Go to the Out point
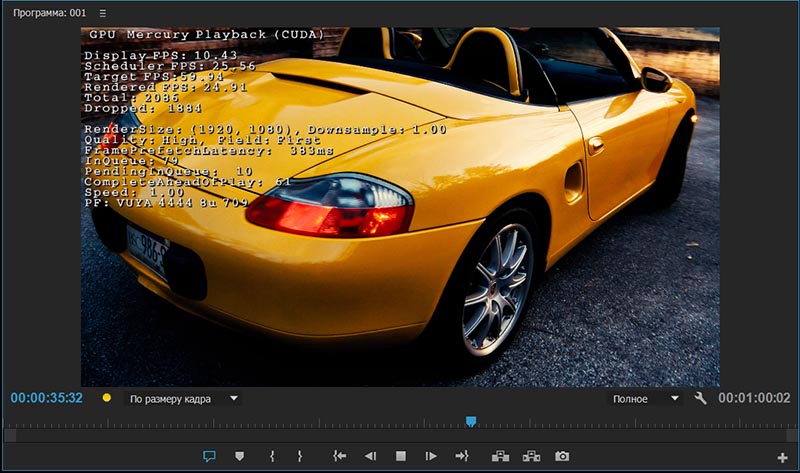The width and height of the screenshot is (800, 473). (462, 456)
